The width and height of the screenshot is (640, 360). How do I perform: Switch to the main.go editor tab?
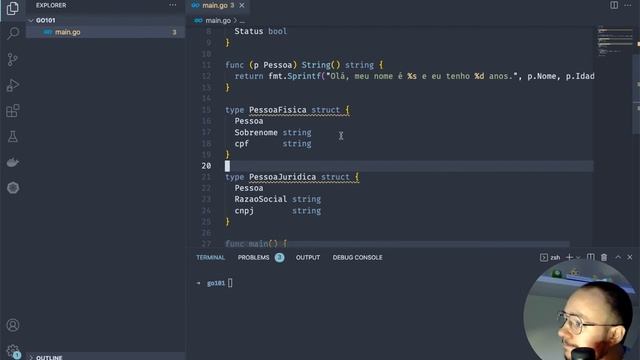218,5
